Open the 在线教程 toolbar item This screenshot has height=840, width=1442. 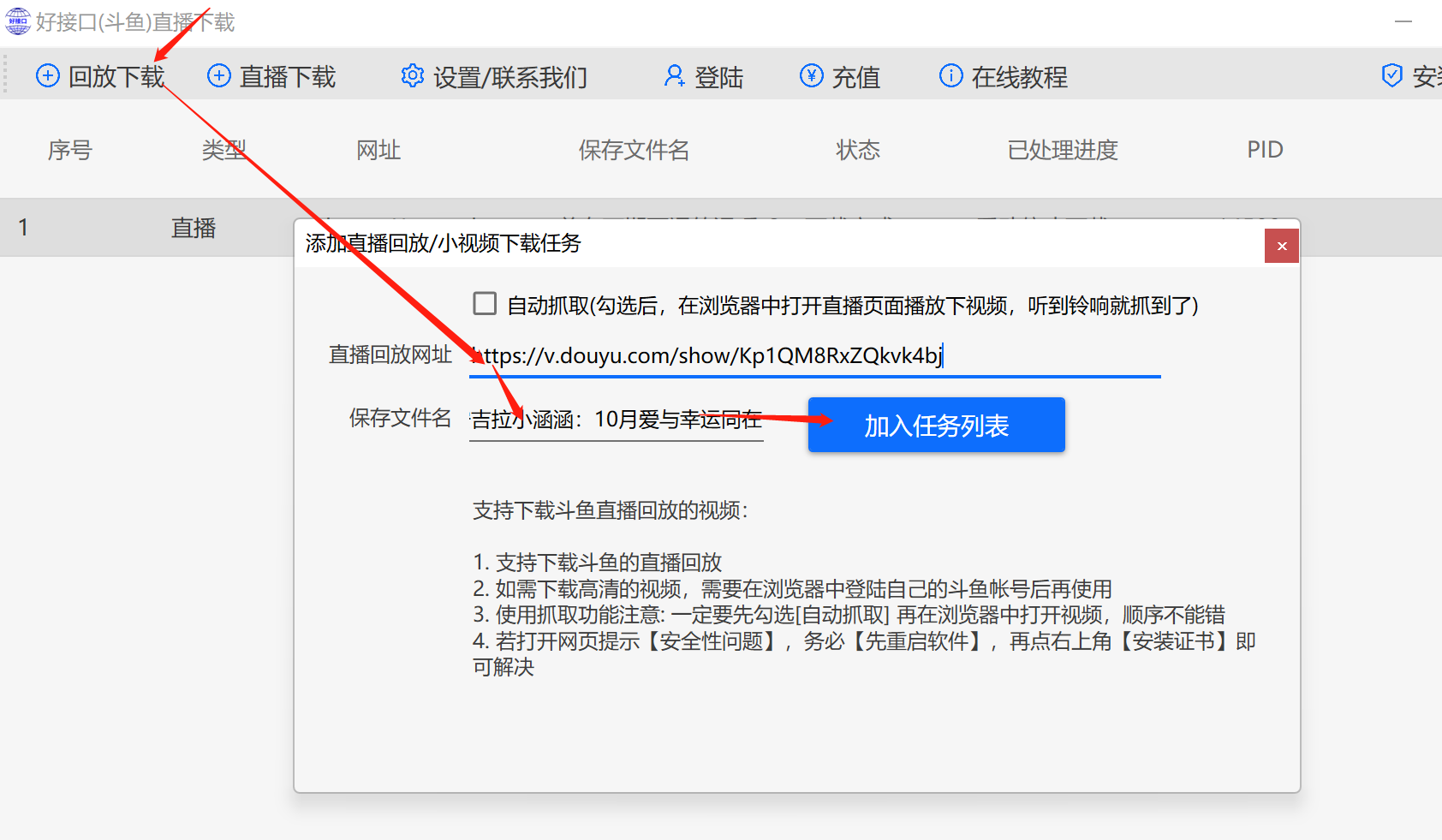pyautogui.click(x=1004, y=77)
